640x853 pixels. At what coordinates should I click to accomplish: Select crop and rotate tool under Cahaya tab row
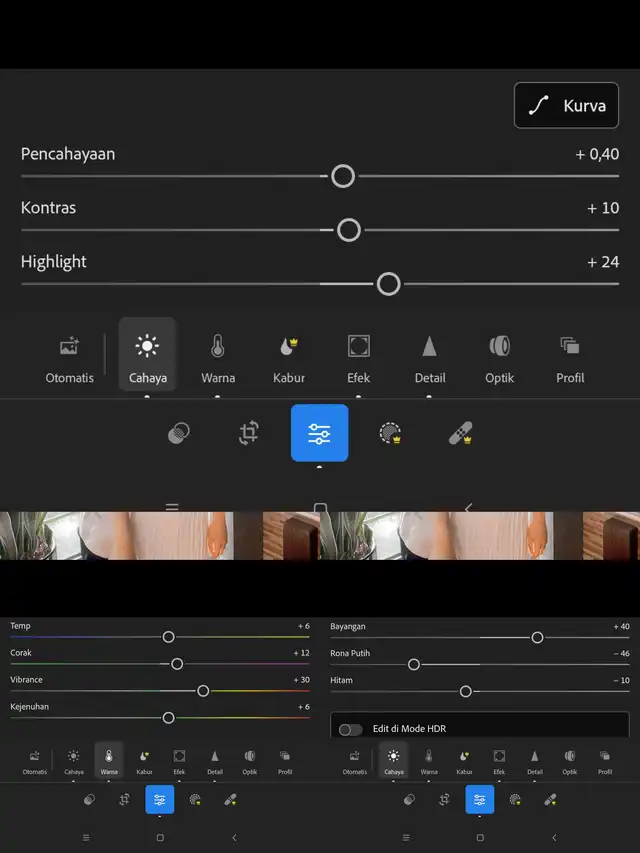pos(249,433)
